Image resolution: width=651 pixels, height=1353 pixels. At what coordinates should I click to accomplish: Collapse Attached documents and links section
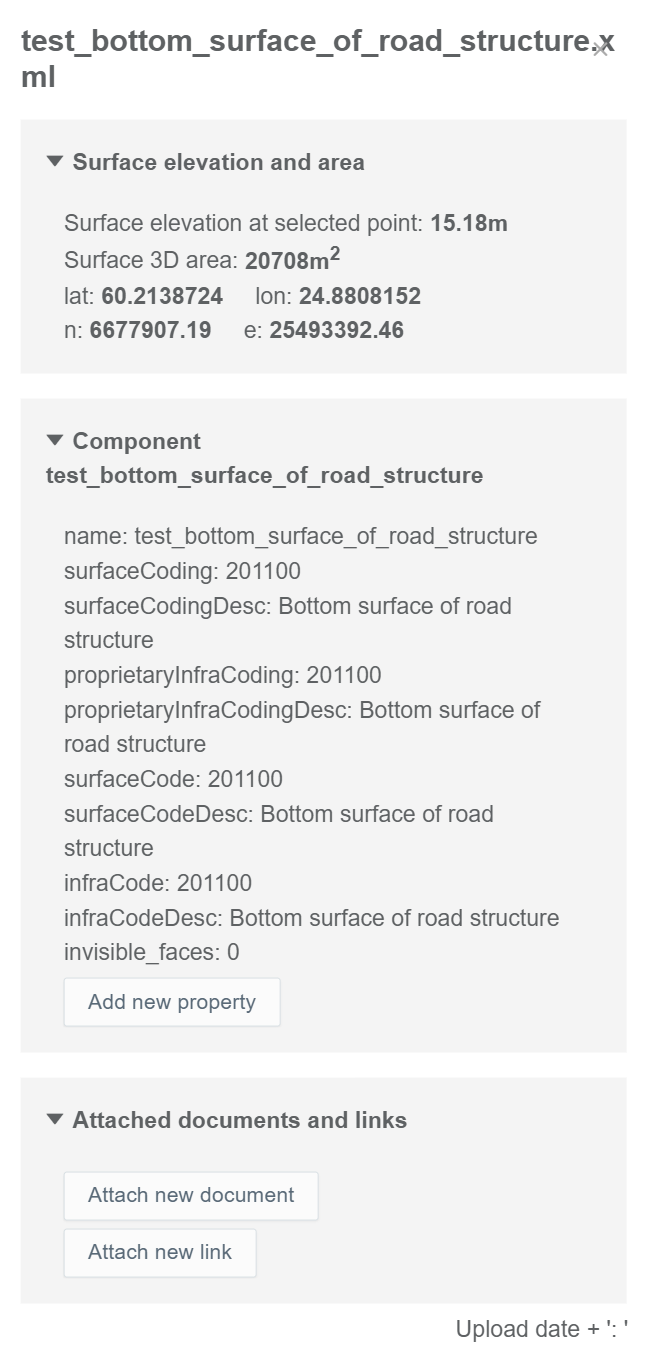55,1120
